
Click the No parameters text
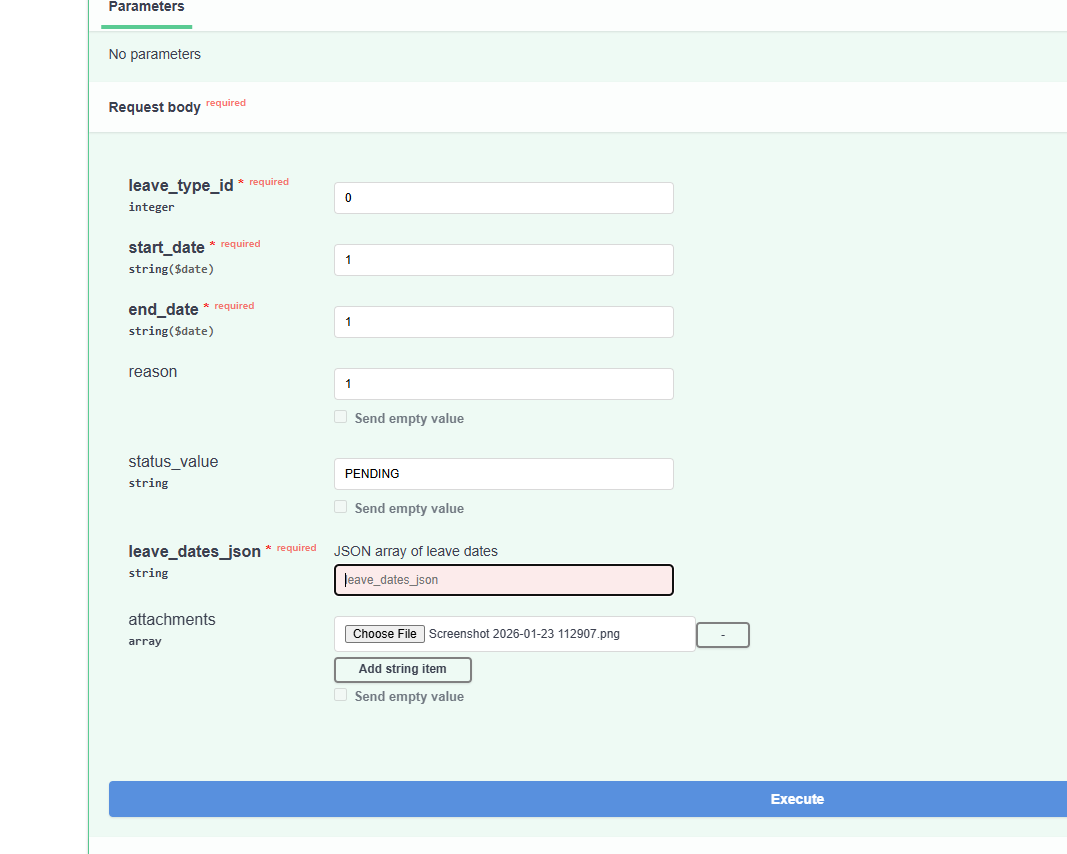(x=155, y=54)
